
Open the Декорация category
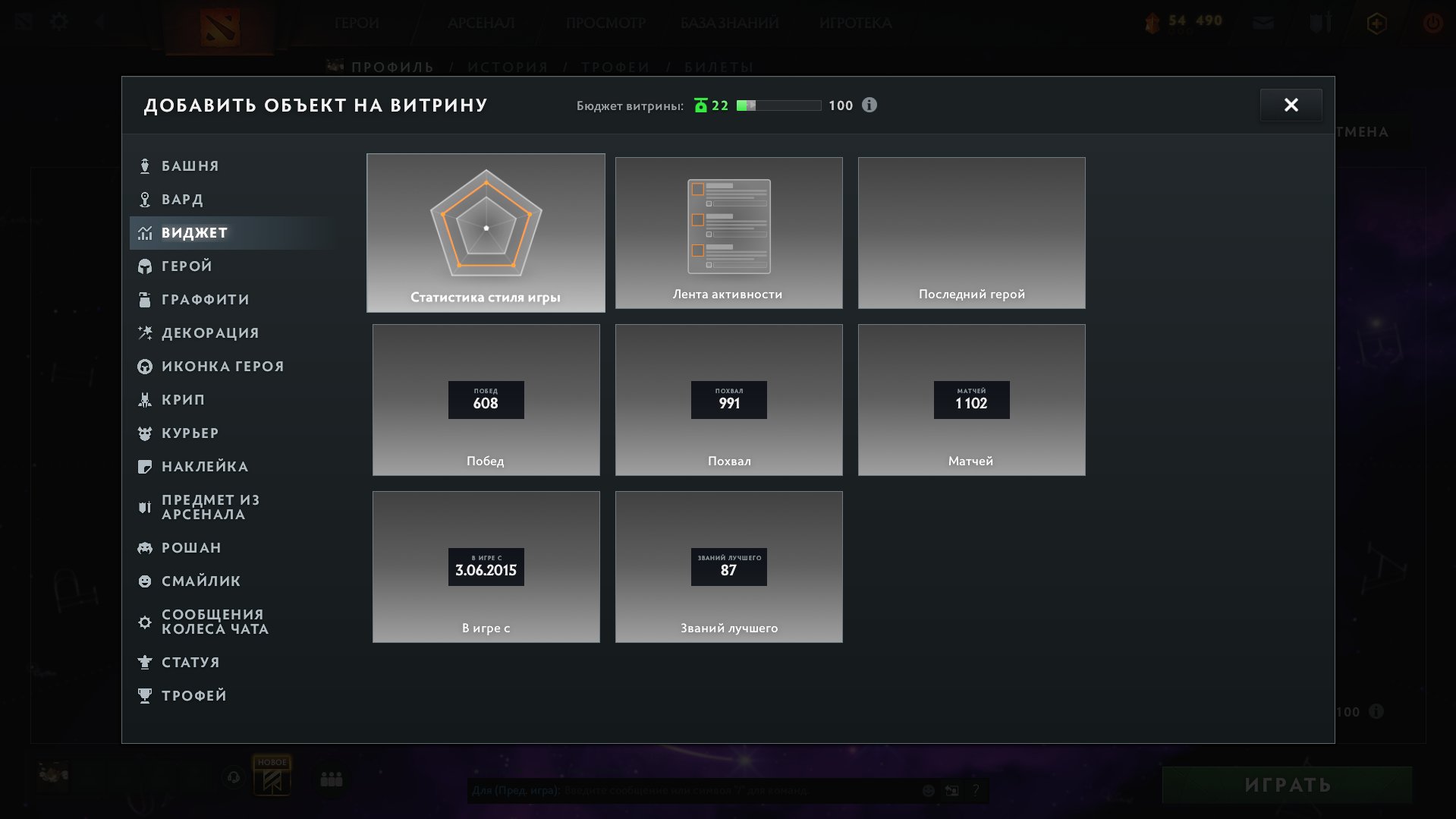(209, 333)
